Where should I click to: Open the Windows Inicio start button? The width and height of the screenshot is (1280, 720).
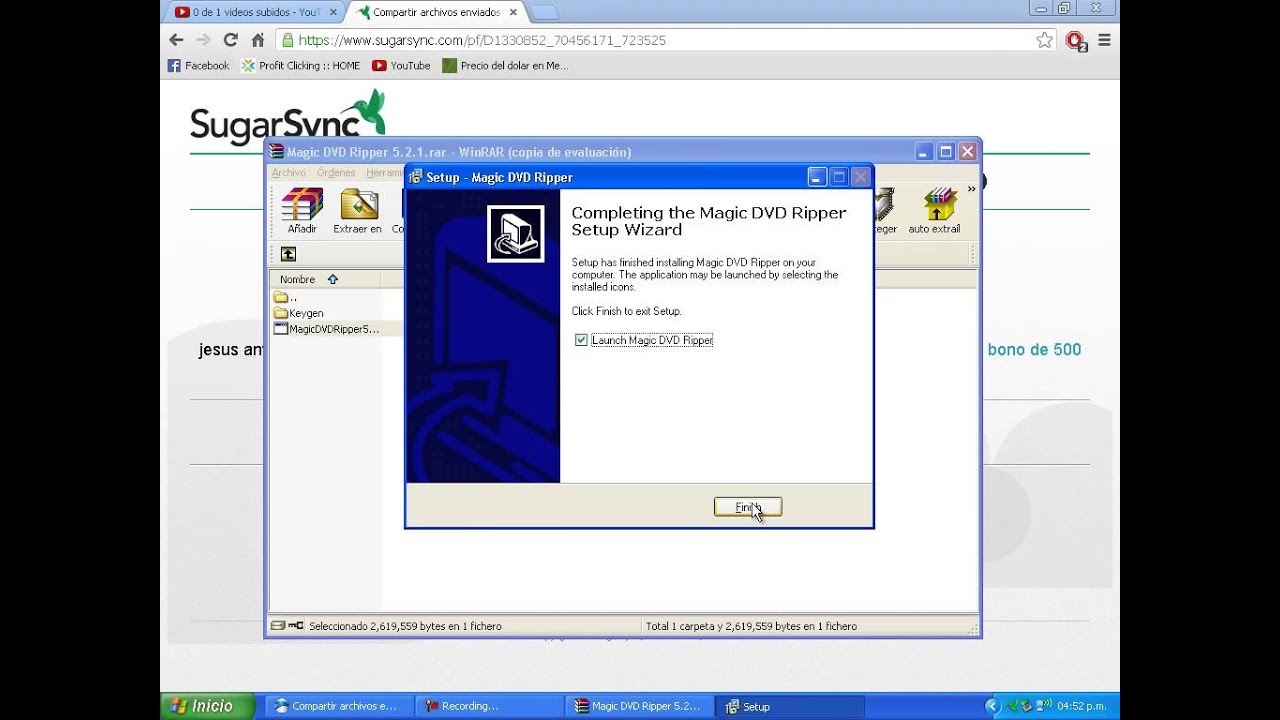pyautogui.click(x=208, y=706)
